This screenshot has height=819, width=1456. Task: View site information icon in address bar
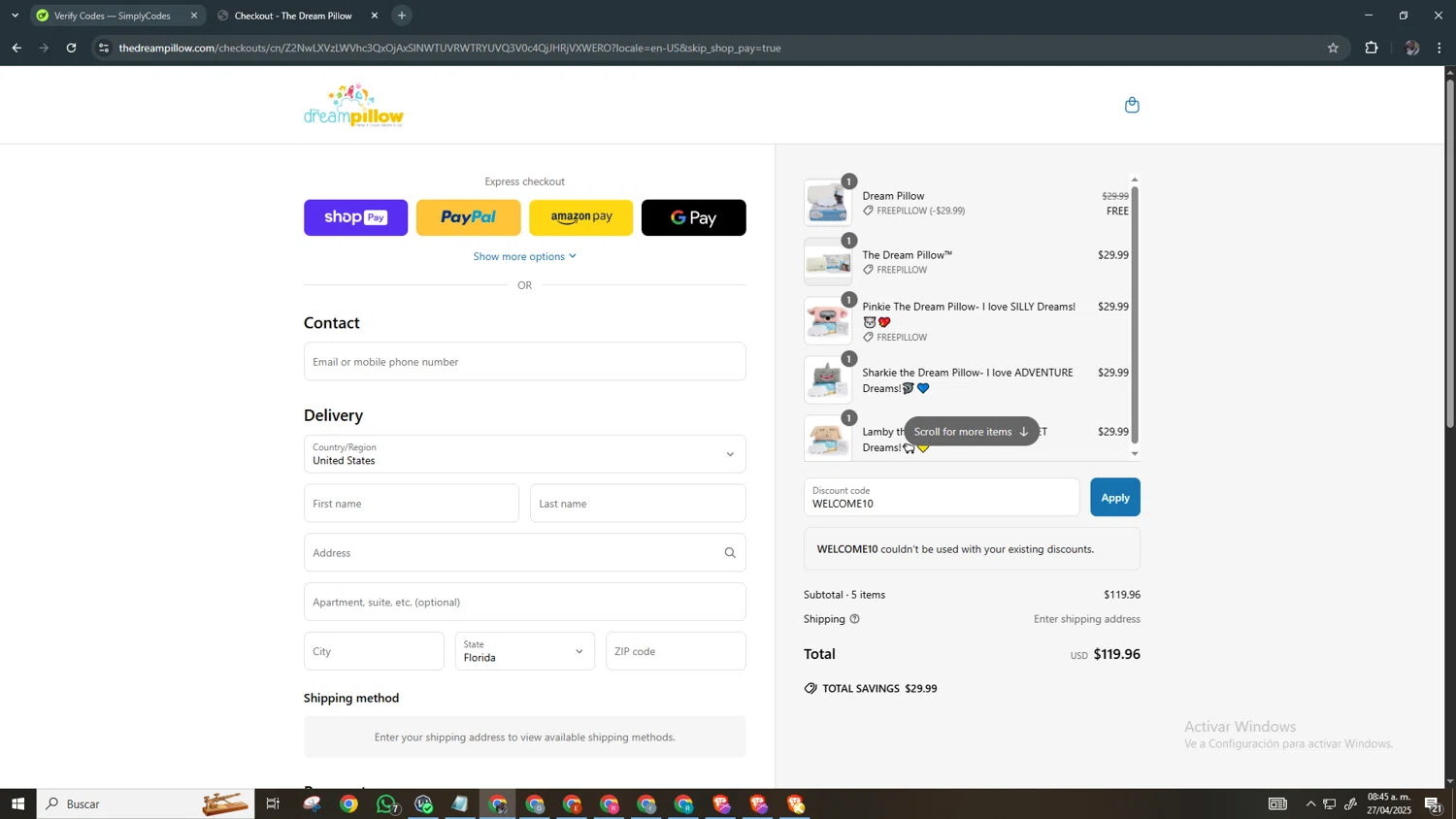(104, 48)
